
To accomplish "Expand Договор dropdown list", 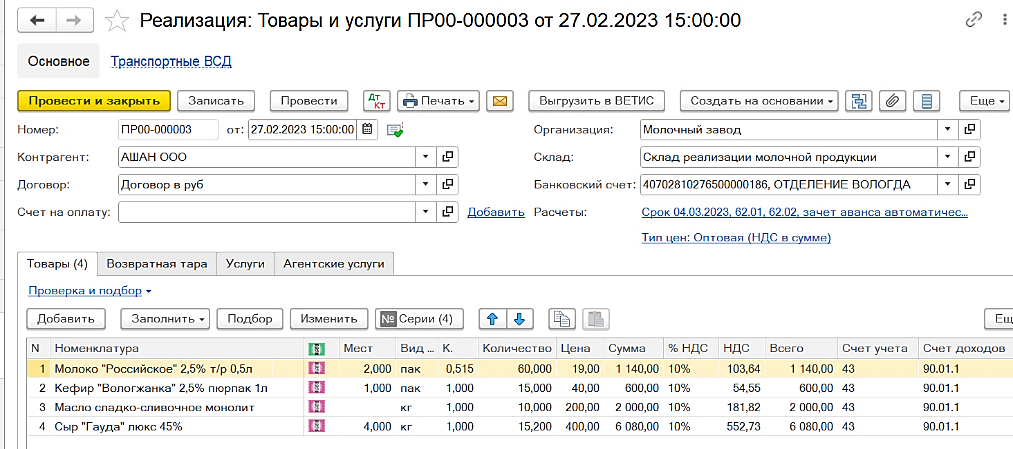I will (x=426, y=184).
